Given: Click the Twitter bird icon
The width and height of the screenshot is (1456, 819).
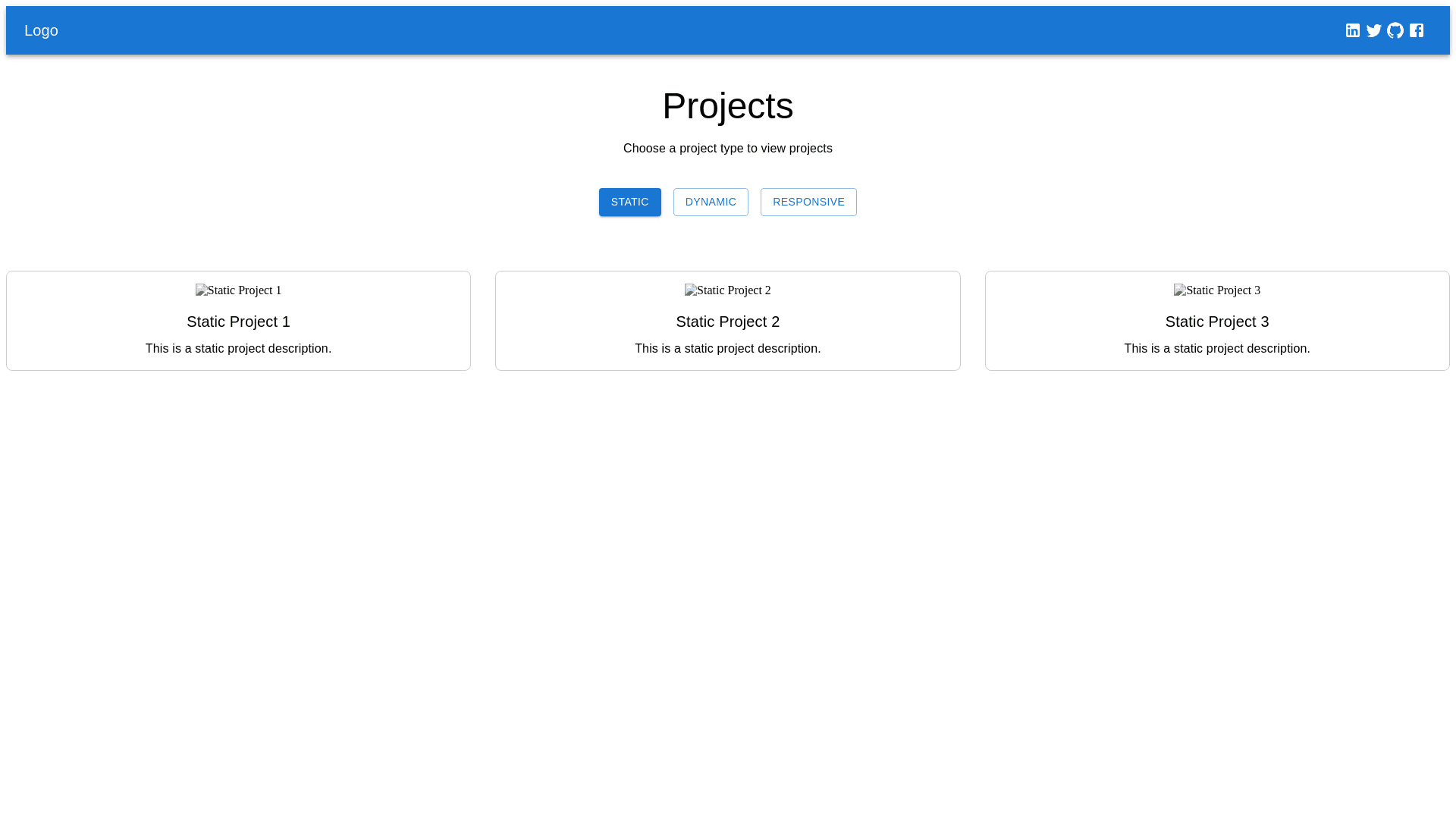Looking at the screenshot, I should (1373, 30).
